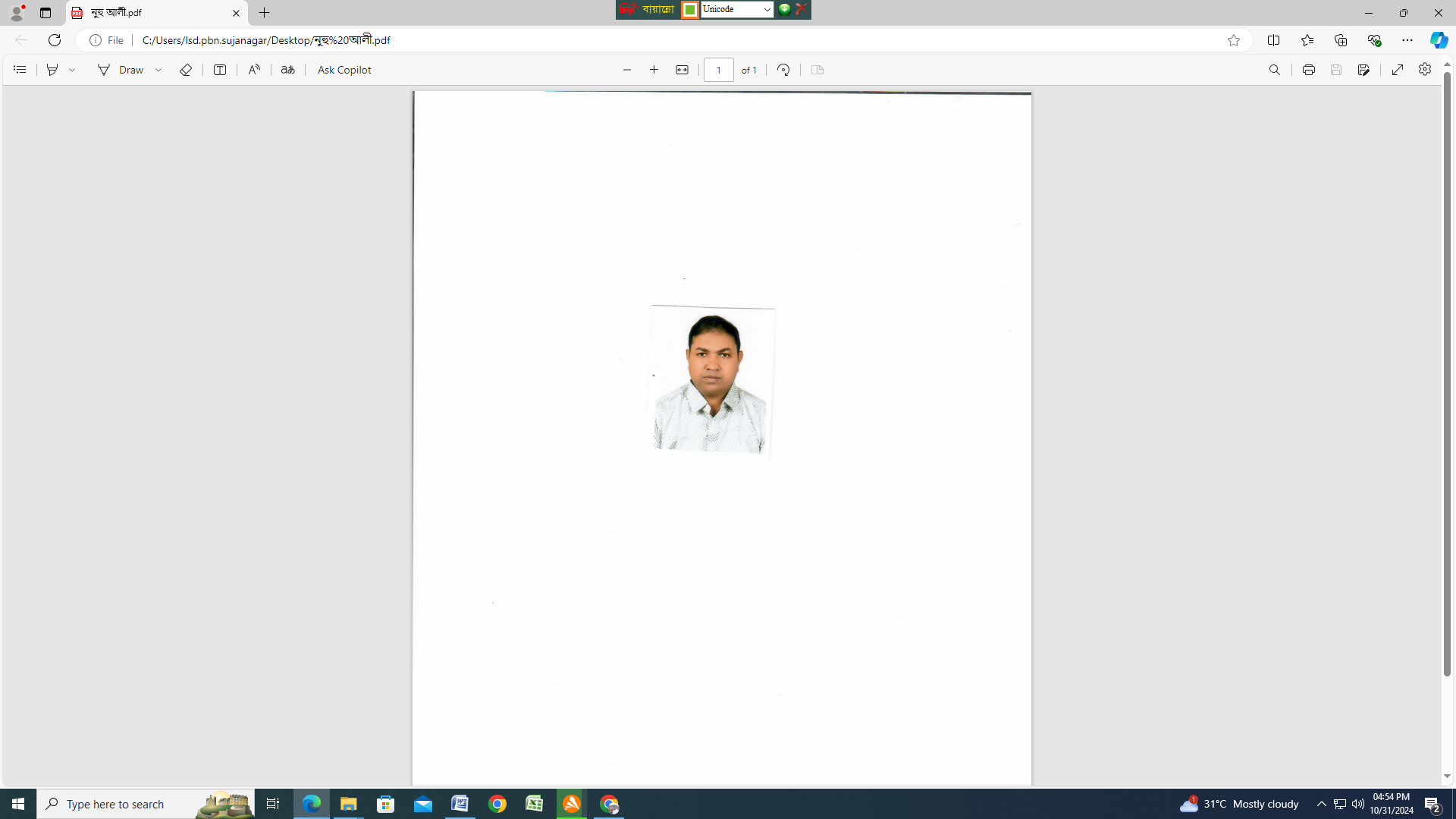Rotate the PDF page
1456x819 pixels.
[x=783, y=70]
